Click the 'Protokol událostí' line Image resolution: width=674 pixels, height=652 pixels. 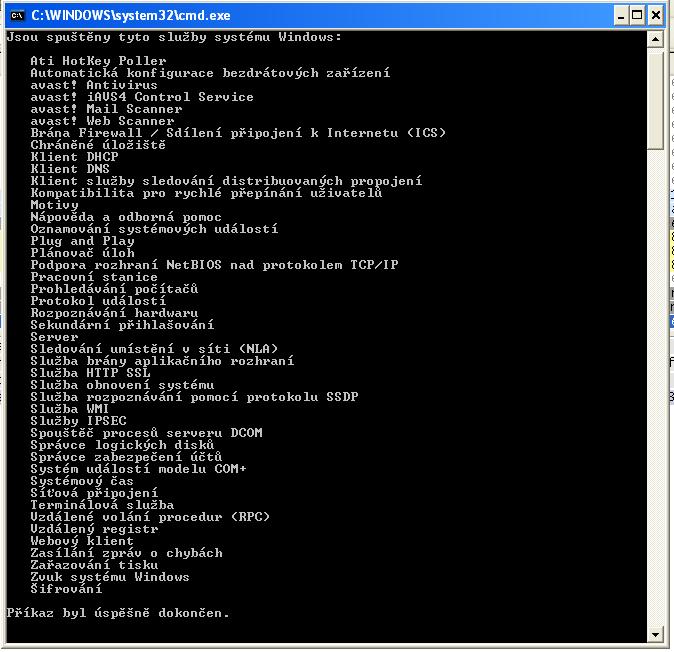click(98, 301)
